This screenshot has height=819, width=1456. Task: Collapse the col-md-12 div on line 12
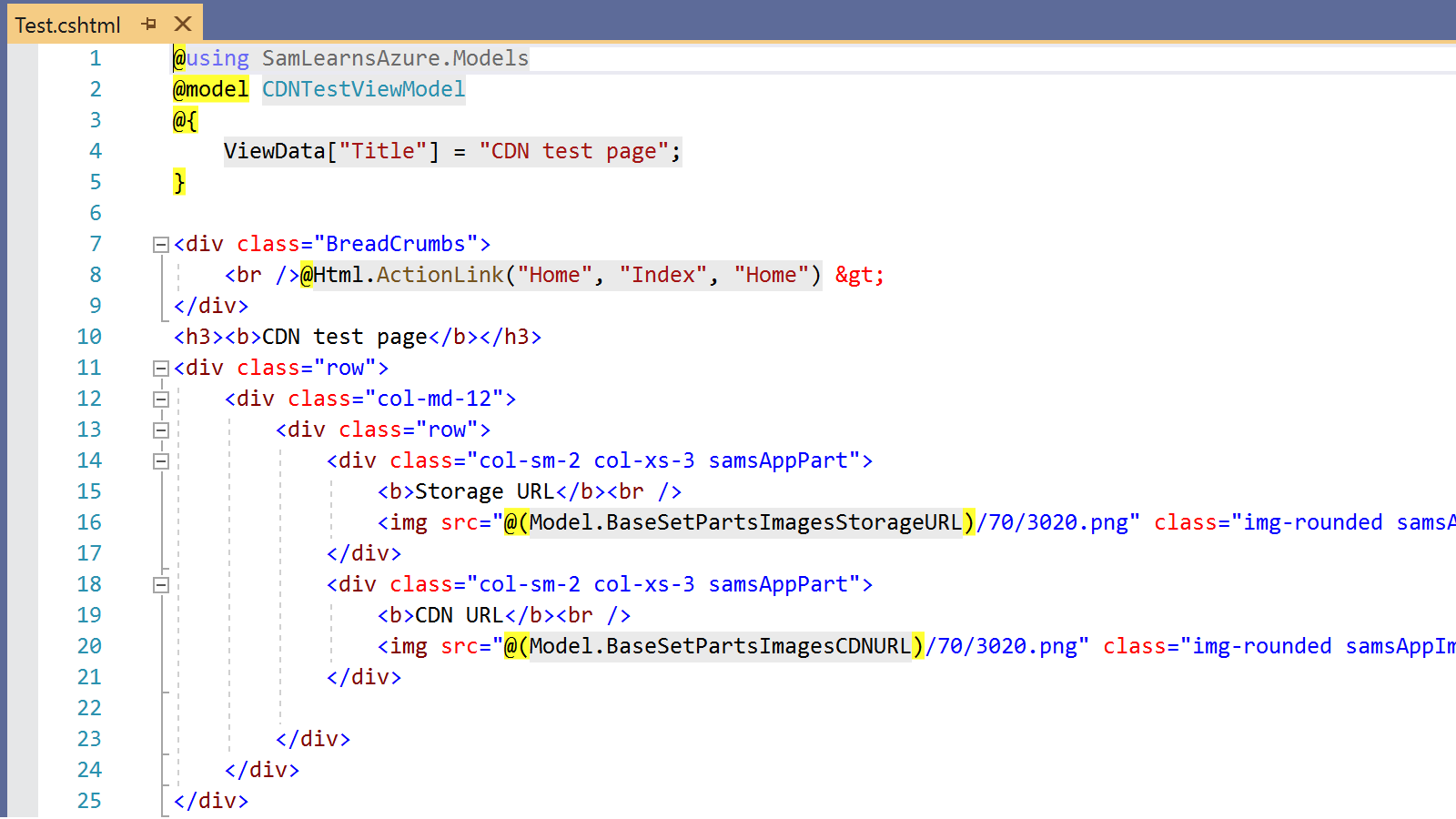pos(161,399)
